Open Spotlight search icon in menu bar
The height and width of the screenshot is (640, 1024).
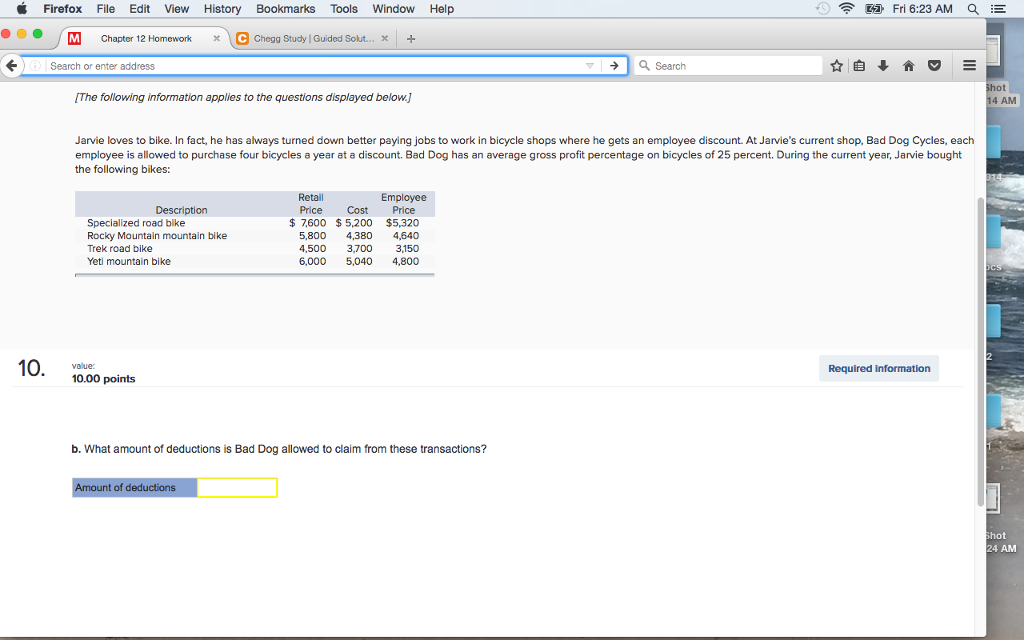tap(973, 8)
